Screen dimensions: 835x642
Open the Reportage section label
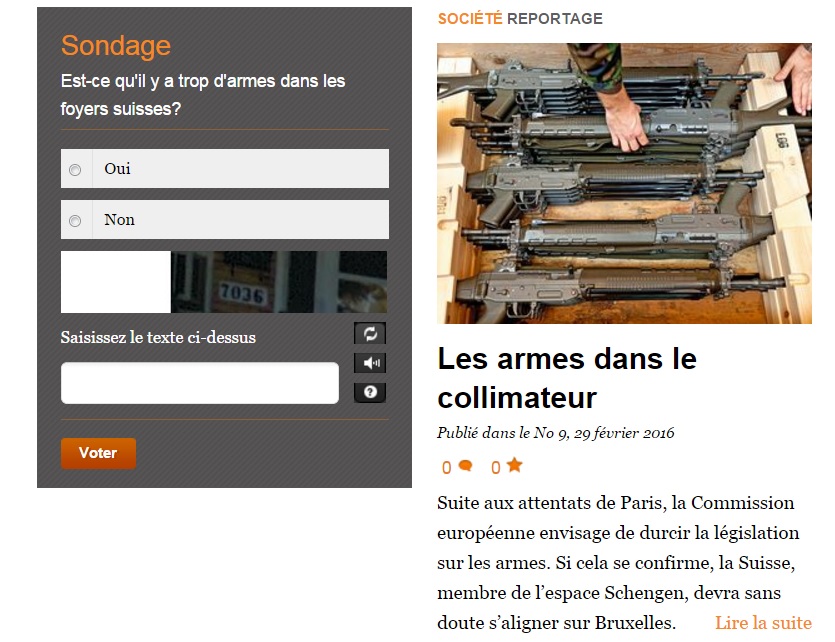555,19
